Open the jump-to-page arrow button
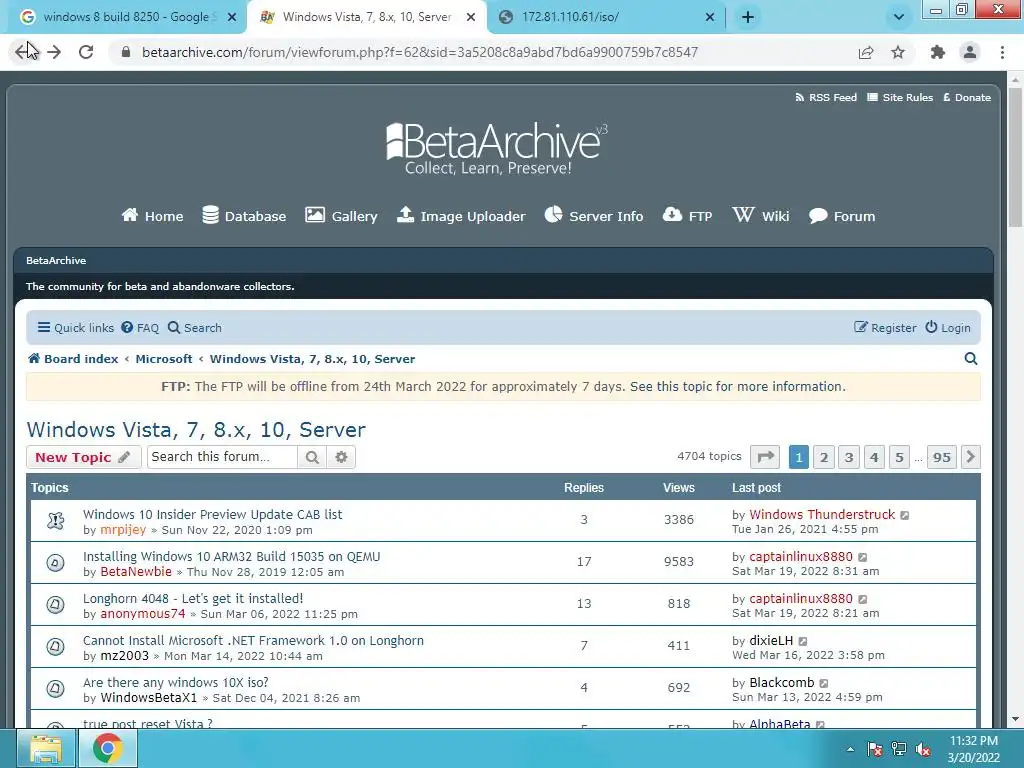Viewport: 1024px width, 768px height. [x=765, y=457]
